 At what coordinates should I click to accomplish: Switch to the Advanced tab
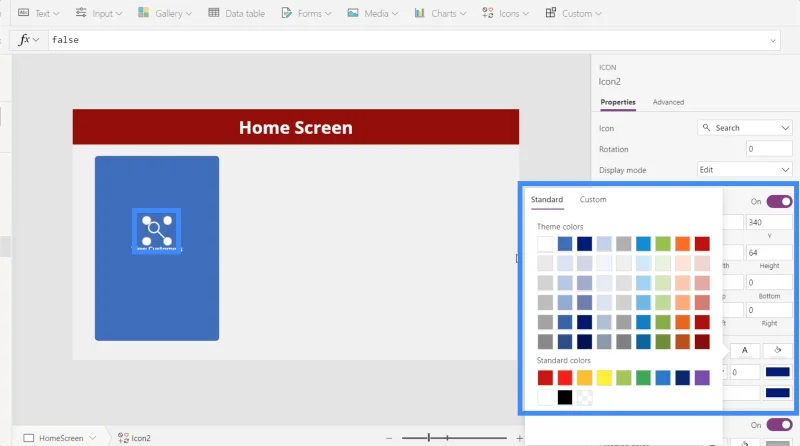[668, 102]
